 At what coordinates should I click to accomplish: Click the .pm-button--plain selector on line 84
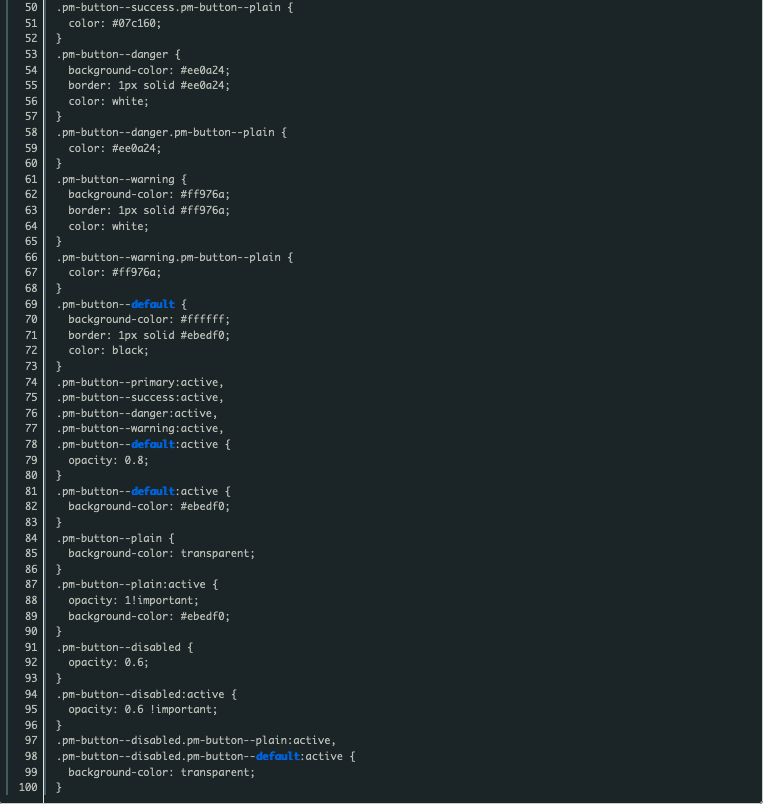point(109,538)
